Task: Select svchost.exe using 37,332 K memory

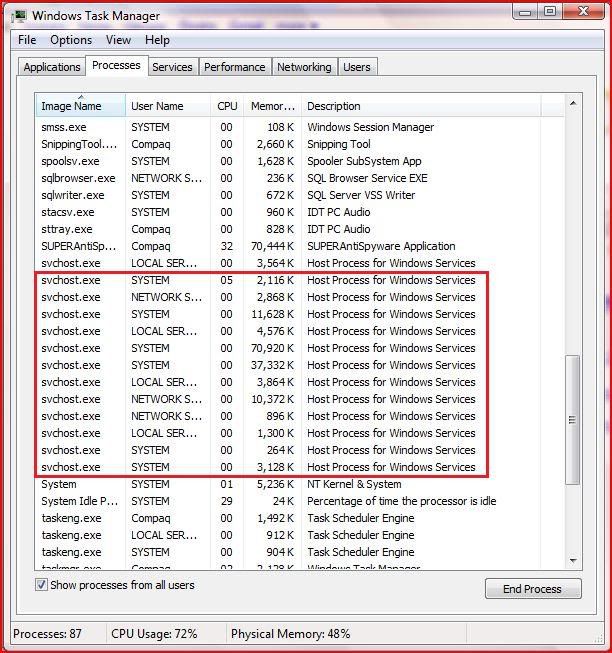Action: point(300,365)
